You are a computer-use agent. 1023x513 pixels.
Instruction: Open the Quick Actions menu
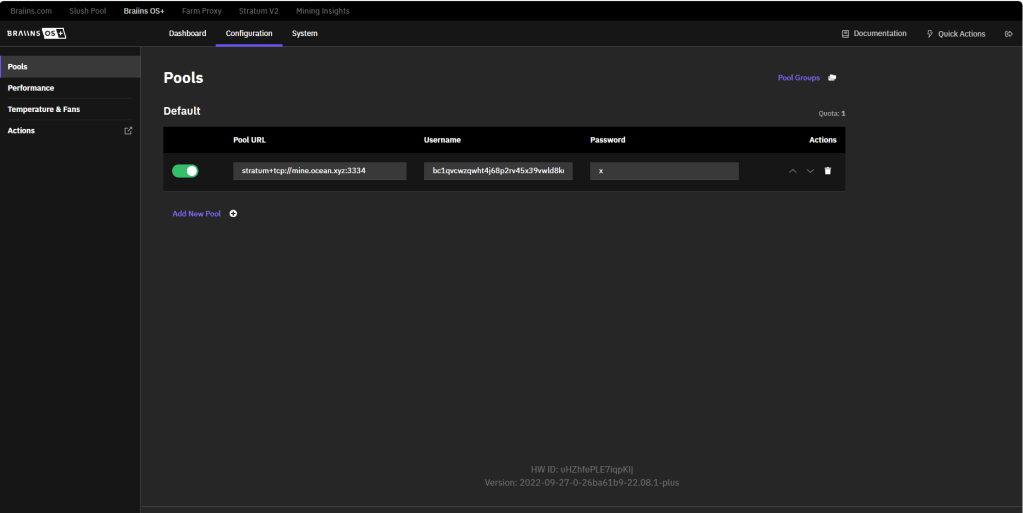coord(955,34)
